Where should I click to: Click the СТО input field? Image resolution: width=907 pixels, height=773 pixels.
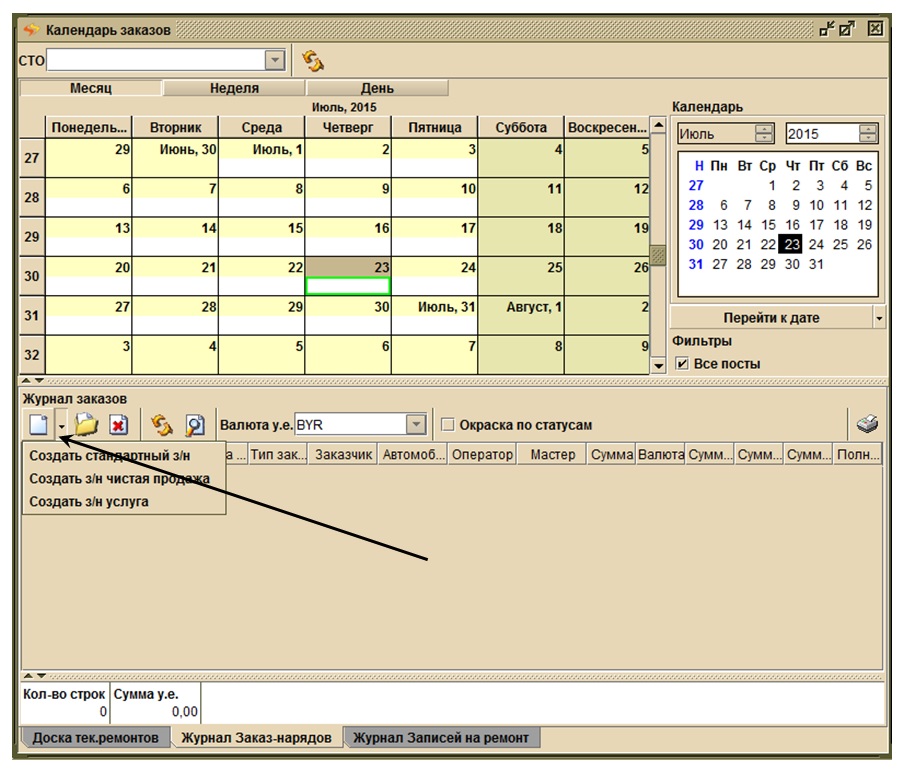pos(156,60)
